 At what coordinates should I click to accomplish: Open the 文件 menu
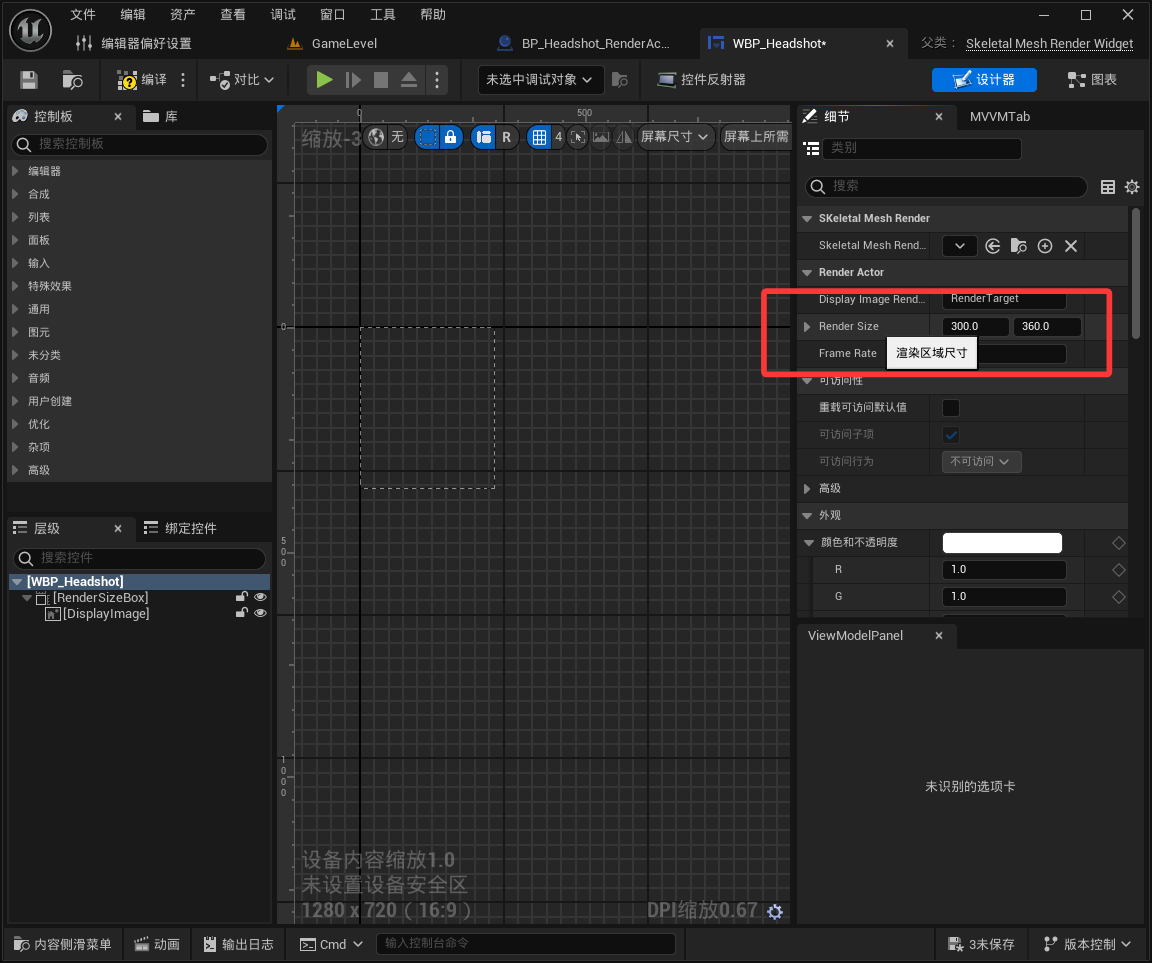[83, 15]
